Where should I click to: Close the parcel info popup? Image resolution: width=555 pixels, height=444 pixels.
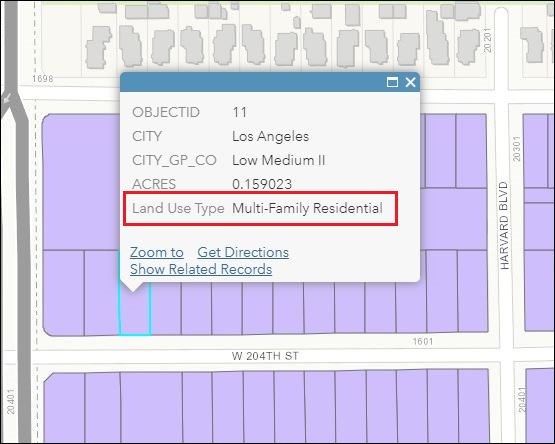coord(411,82)
